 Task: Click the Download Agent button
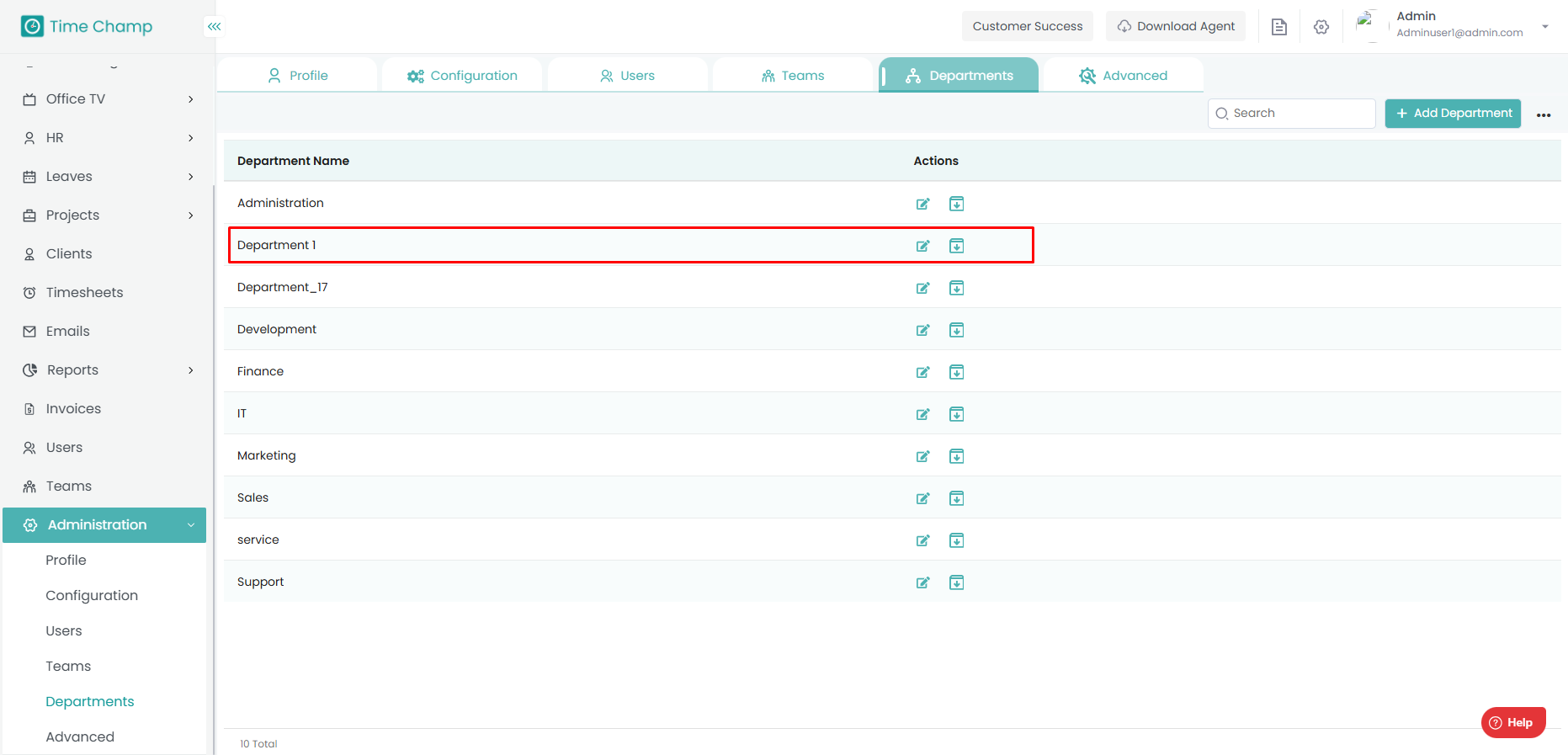(x=1176, y=26)
